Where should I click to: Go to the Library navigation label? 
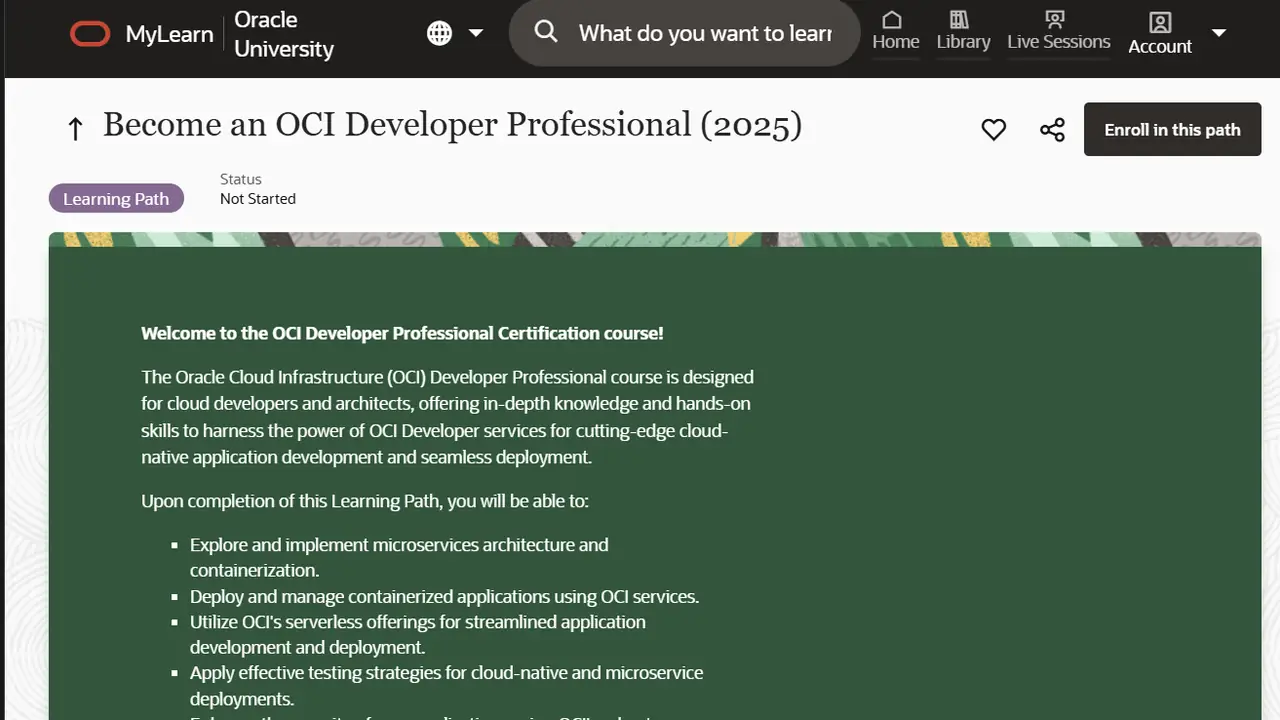(x=963, y=42)
